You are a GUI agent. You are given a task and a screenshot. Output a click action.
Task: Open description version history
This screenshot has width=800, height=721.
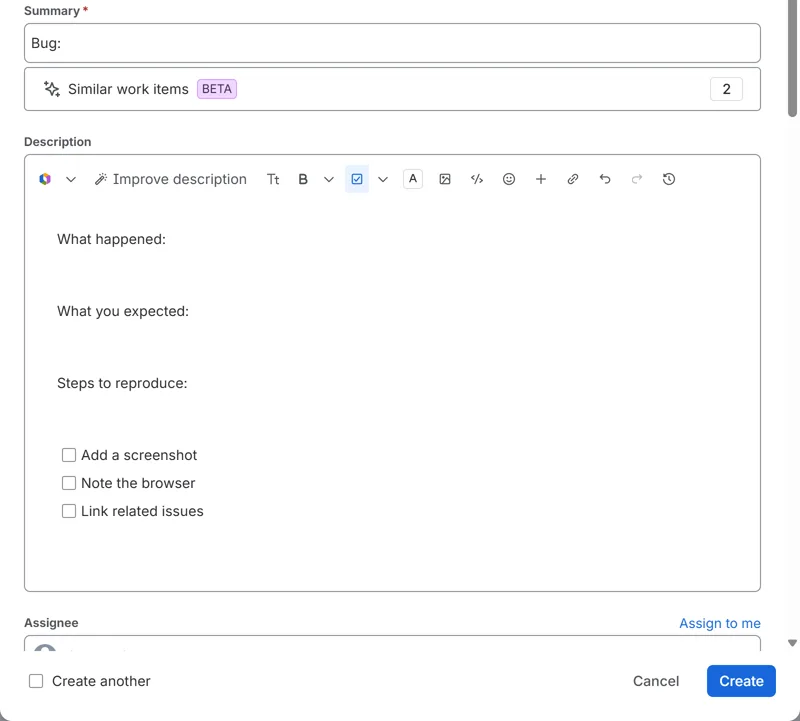(x=669, y=179)
